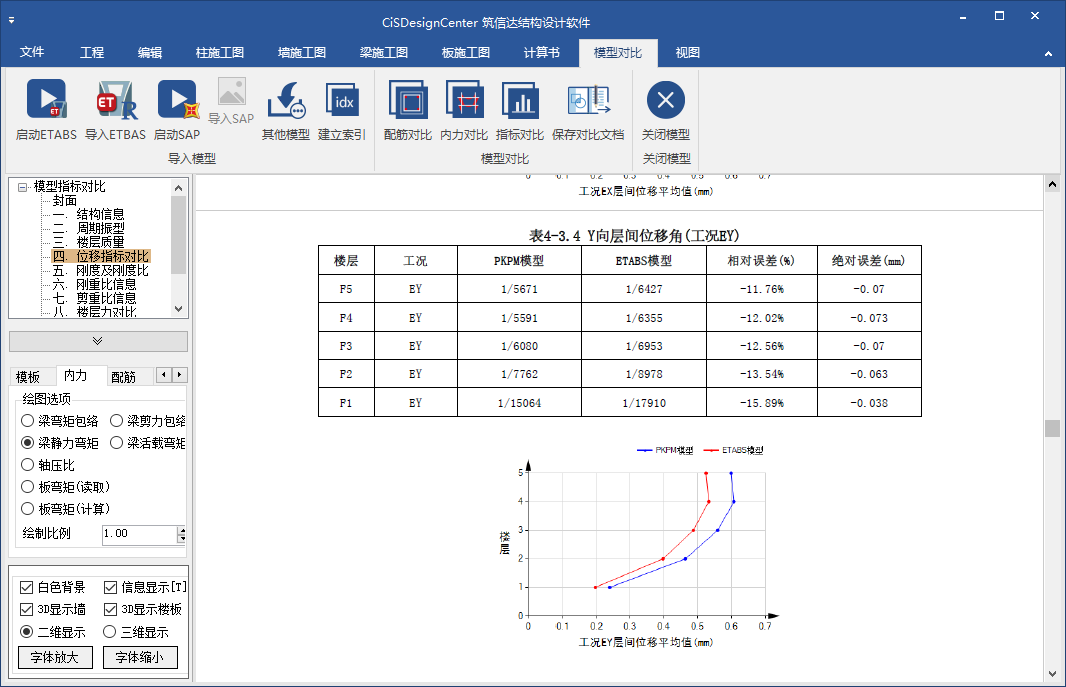Save comparison document with 保存对比文档

588,110
